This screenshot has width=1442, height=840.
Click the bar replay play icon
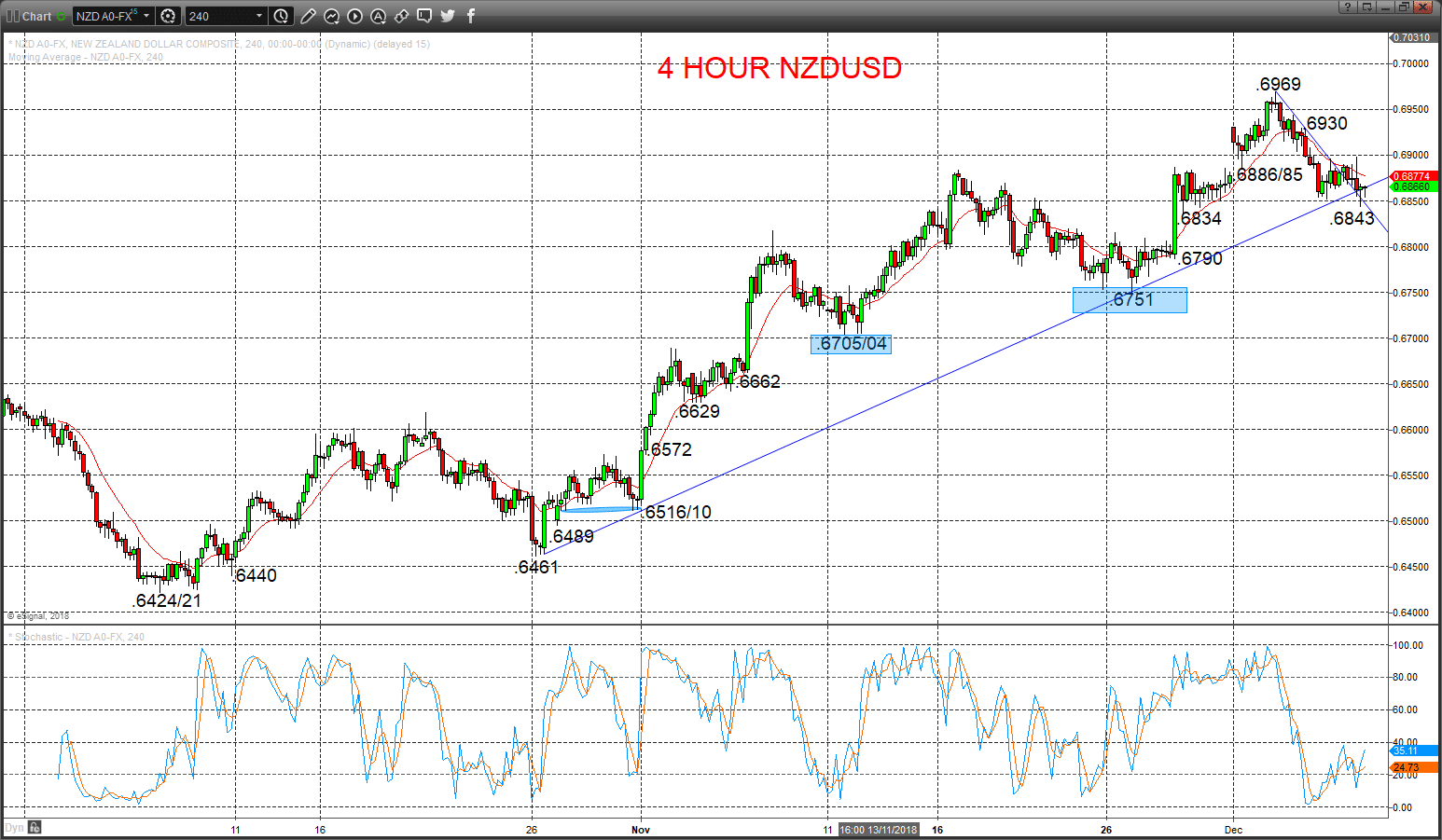point(355,16)
